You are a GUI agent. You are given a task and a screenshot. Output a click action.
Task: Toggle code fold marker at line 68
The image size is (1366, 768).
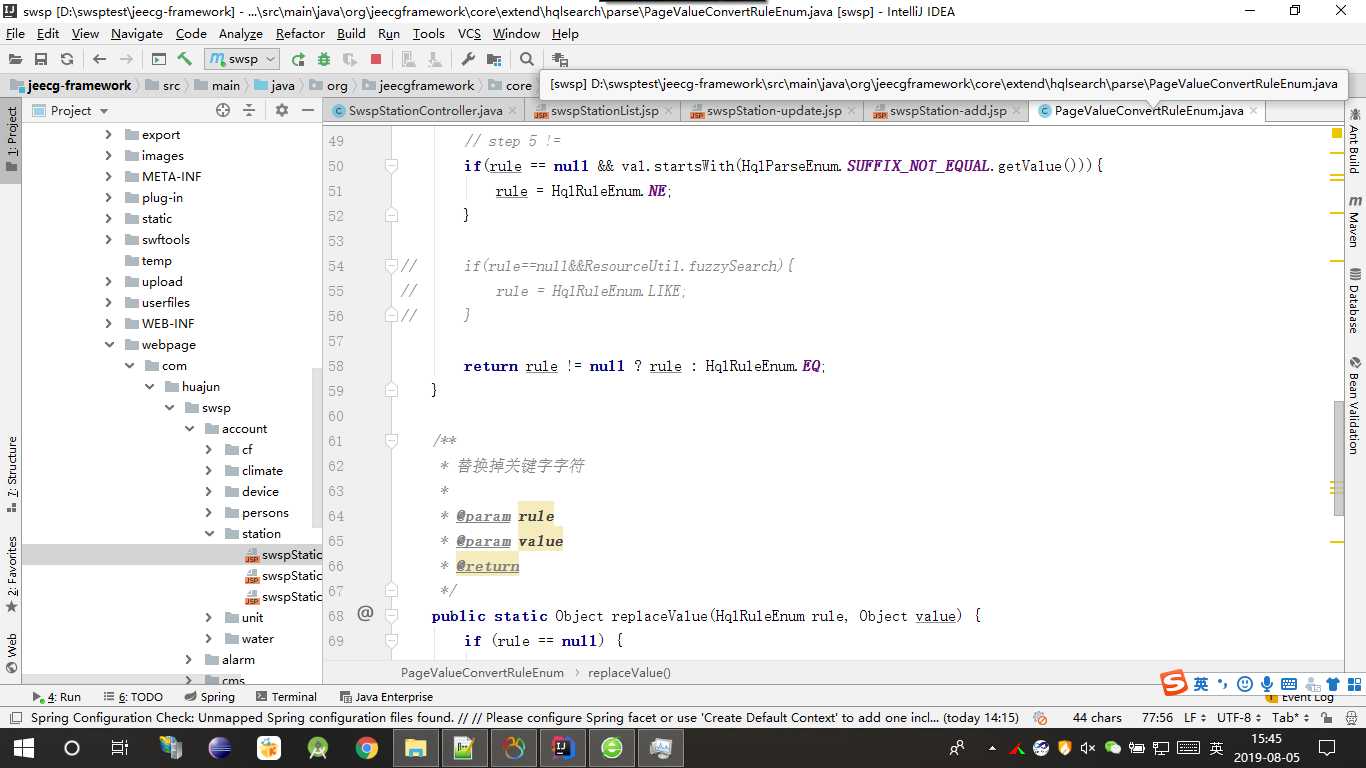click(x=392, y=615)
